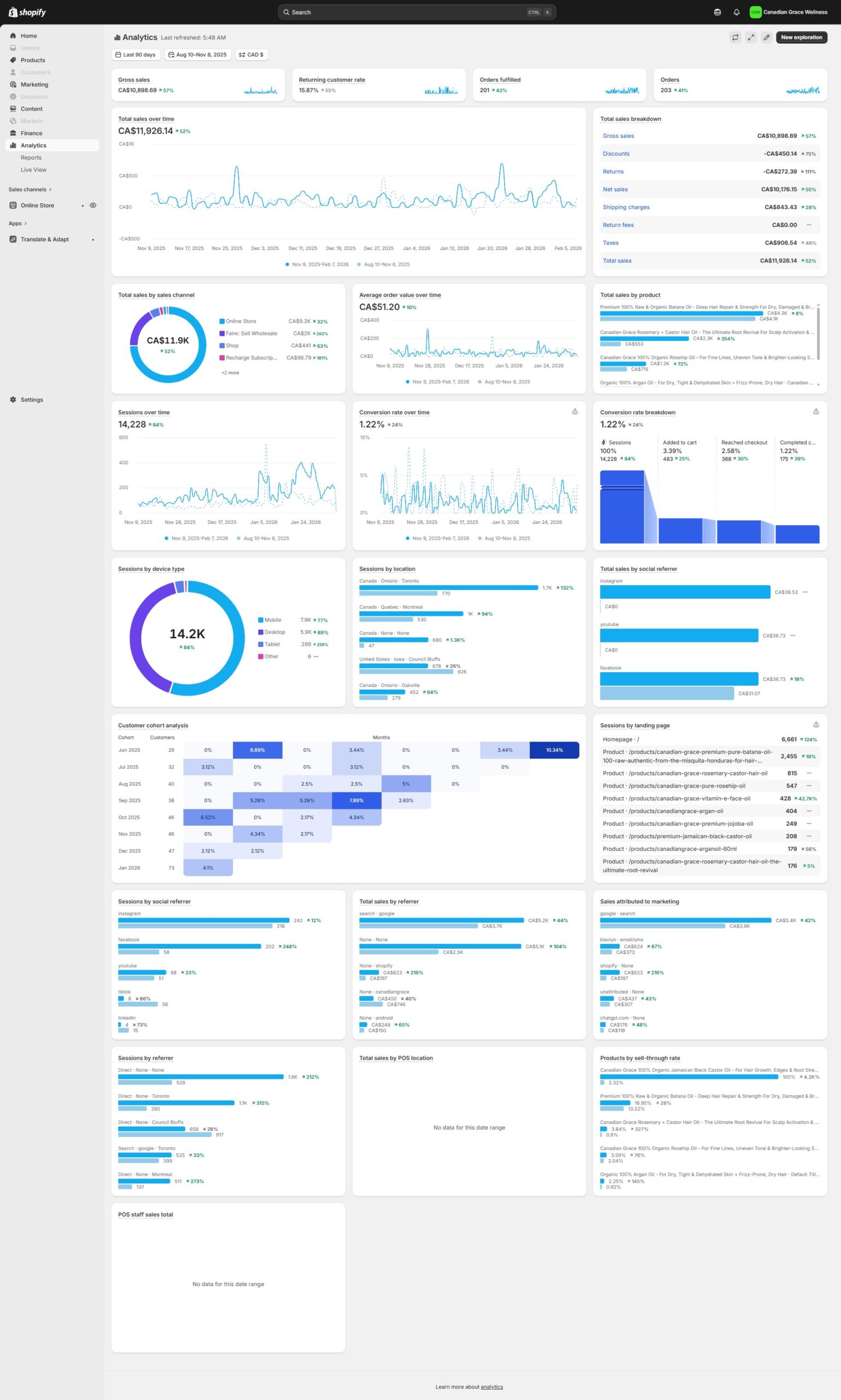Open Live View in the sidebar
The height and width of the screenshot is (1400, 841).
(33, 170)
